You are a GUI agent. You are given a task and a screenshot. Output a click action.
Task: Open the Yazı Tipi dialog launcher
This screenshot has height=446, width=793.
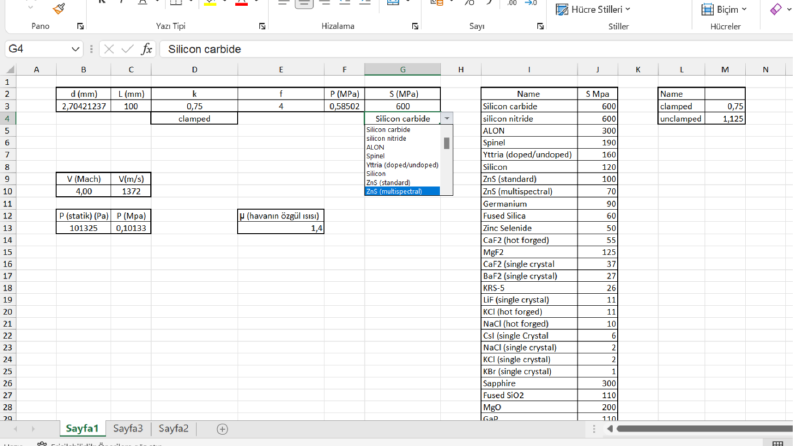pos(262,26)
